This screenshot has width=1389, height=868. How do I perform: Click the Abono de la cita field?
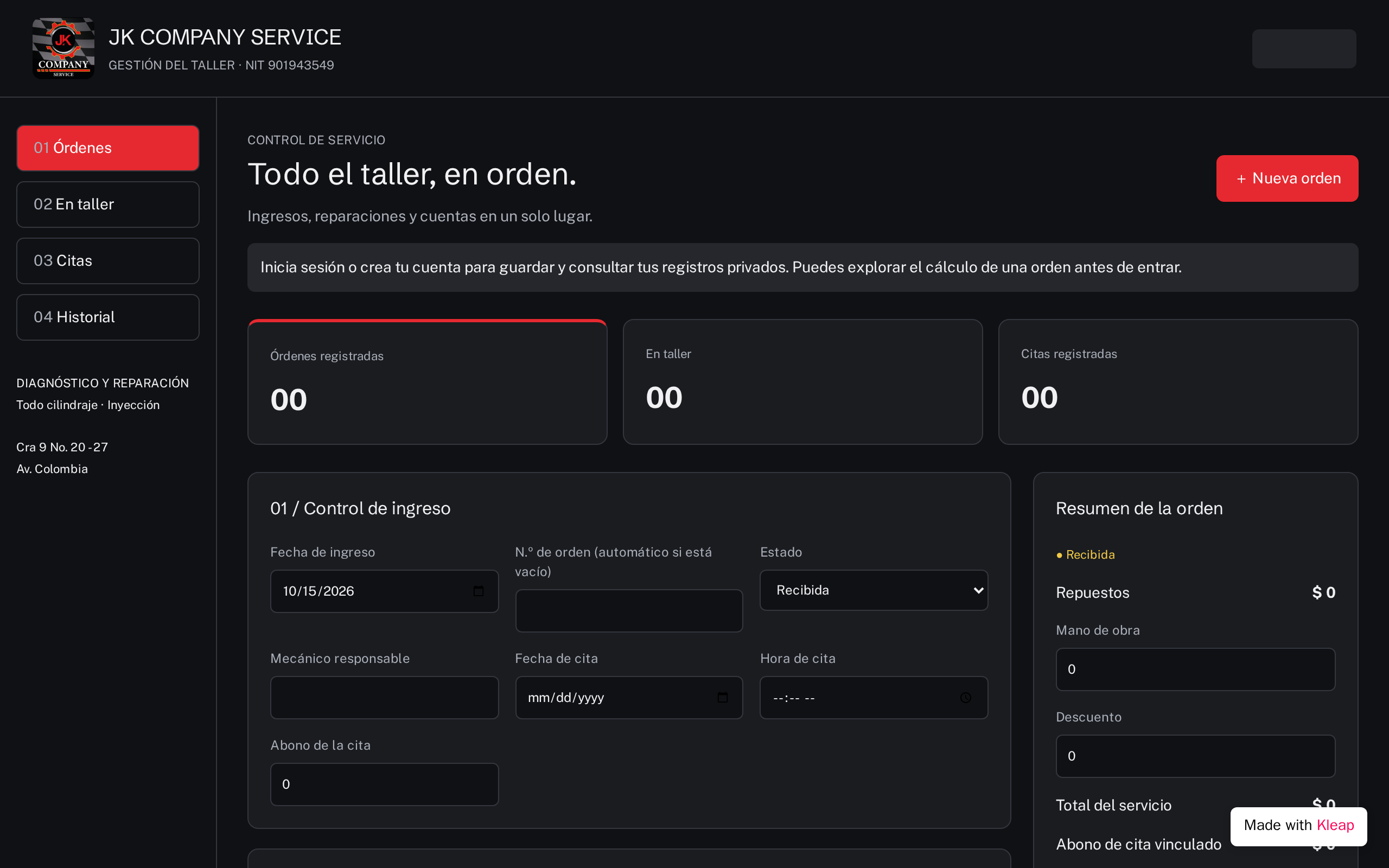point(385,784)
